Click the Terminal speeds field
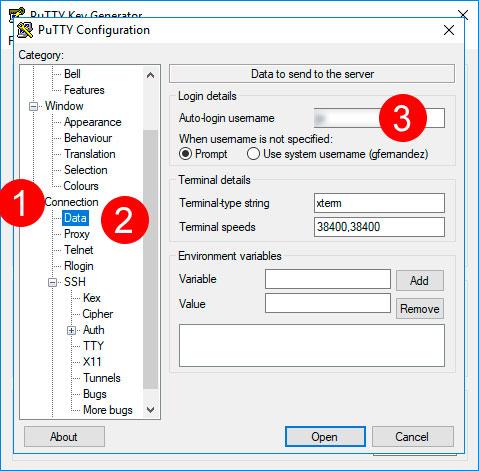Screen dimensions: 479x471 (379, 227)
